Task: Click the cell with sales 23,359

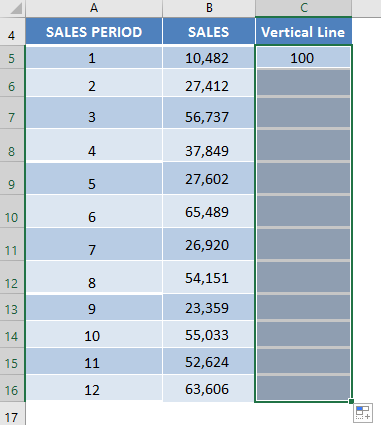Action: (209, 307)
